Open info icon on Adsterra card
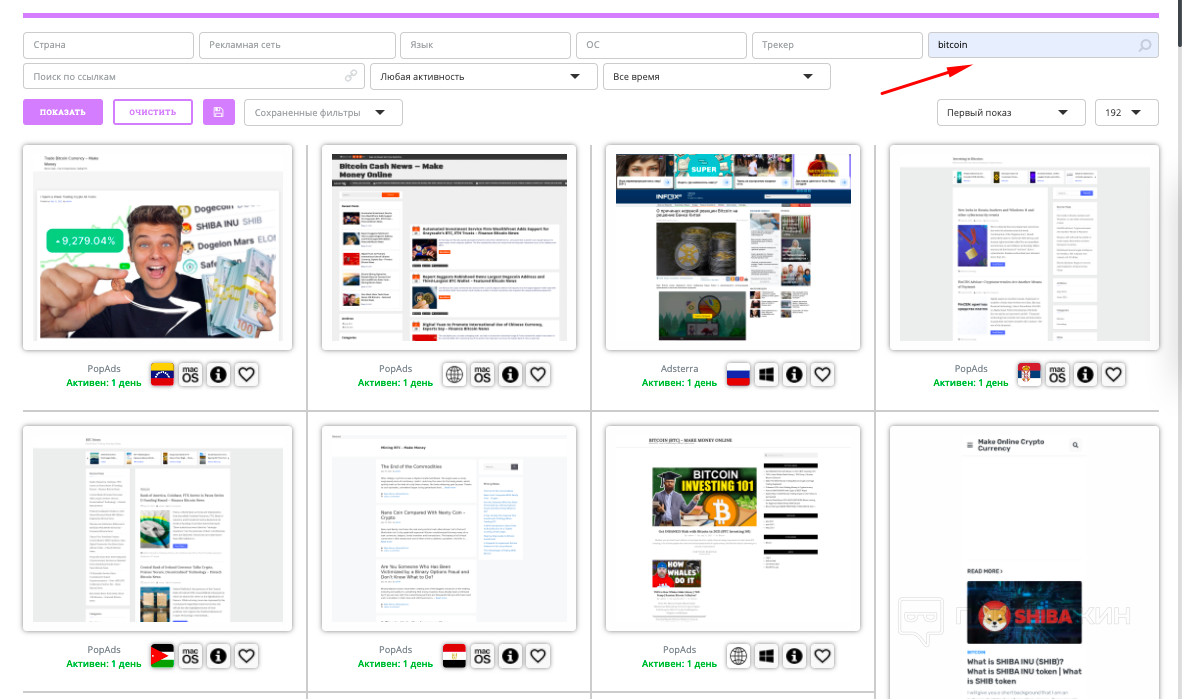 (794, 375)
